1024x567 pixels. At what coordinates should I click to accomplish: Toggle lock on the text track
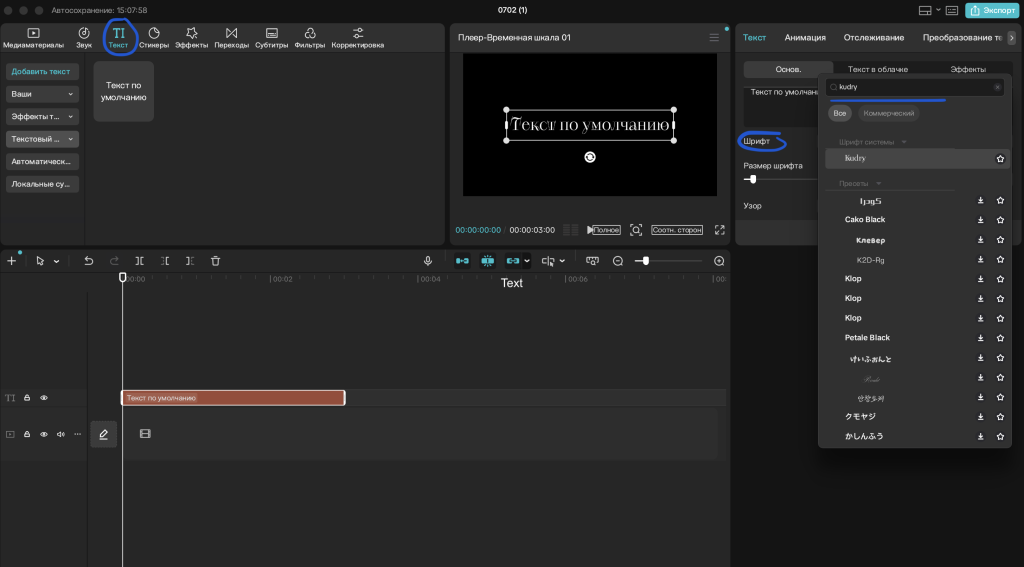(27, 398)
